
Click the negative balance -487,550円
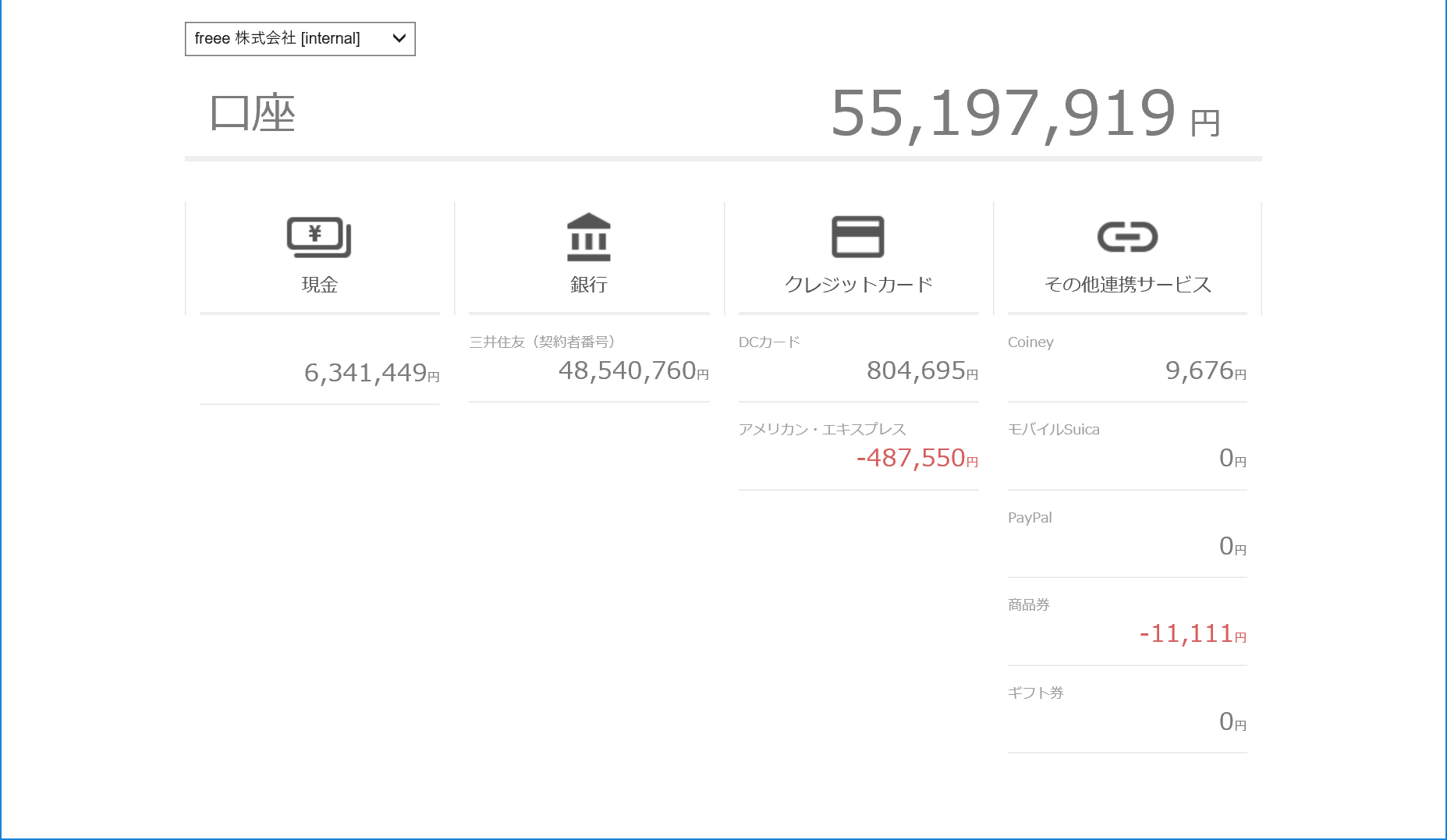click(x=917, y=458)
